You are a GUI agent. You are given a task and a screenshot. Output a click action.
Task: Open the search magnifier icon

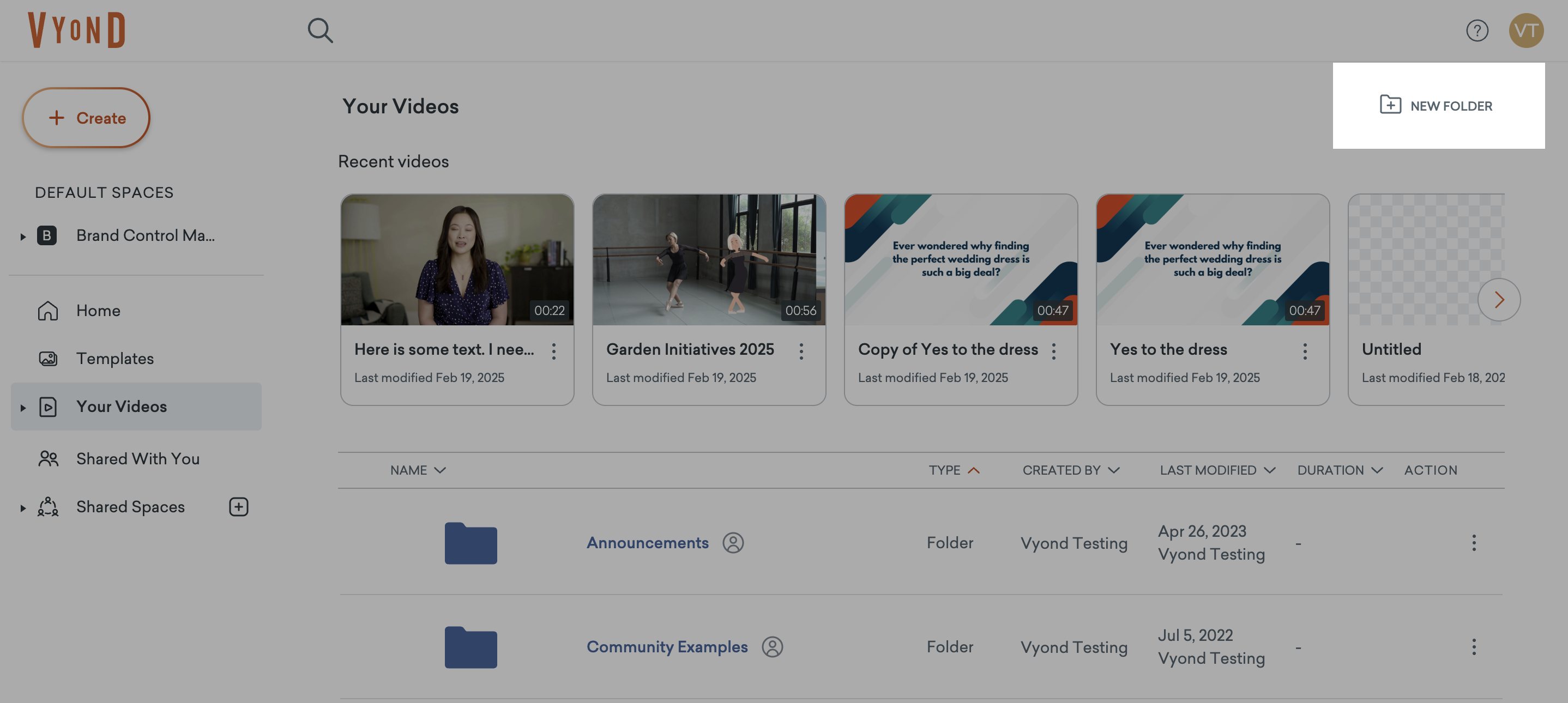[x=320, y=31]
